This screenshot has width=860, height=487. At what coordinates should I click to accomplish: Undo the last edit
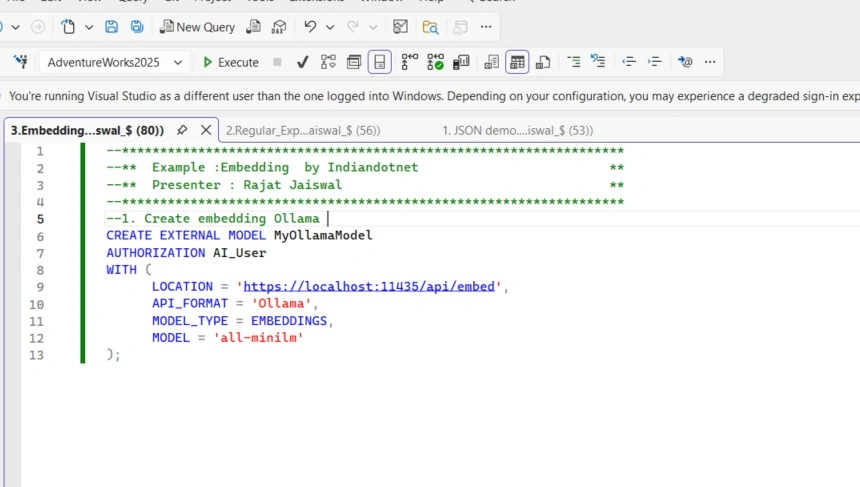click(310, 26)
